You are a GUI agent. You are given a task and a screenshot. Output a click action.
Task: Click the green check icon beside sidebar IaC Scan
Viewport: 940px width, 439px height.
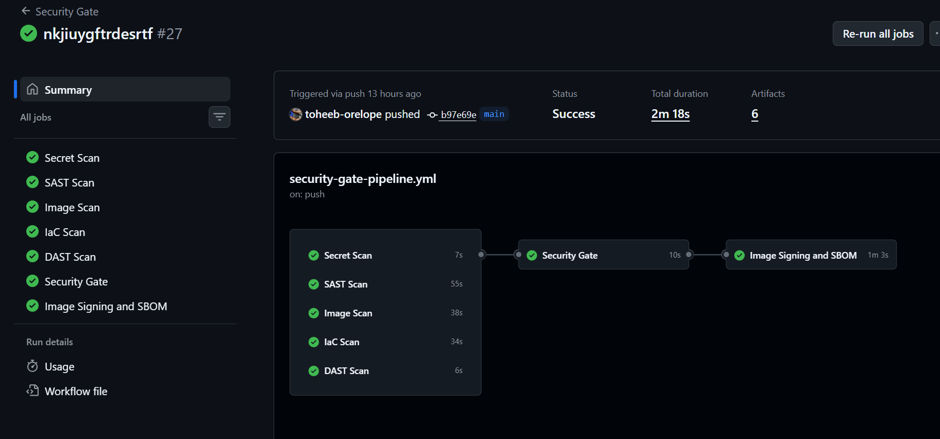click(x=32, y=231)
